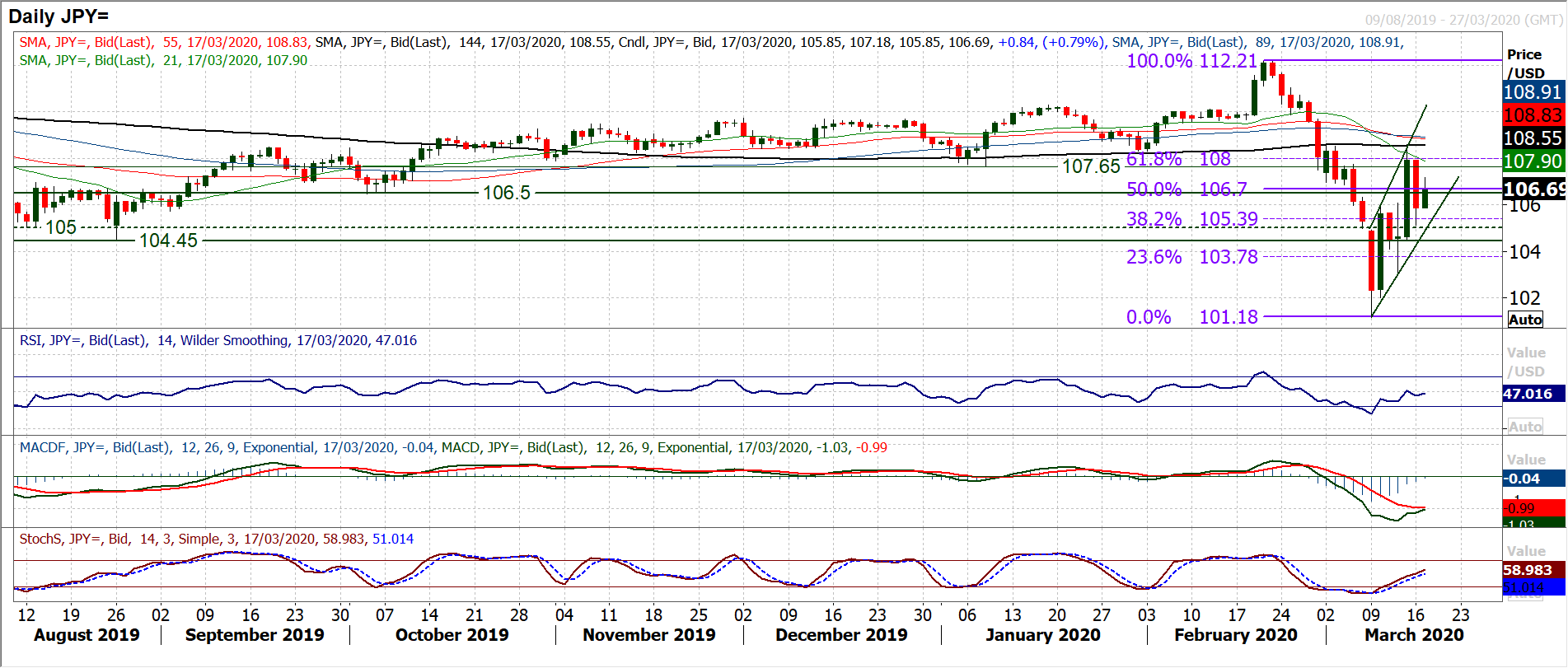
Task: Click the 105 support level label
Action: [61, 227]
